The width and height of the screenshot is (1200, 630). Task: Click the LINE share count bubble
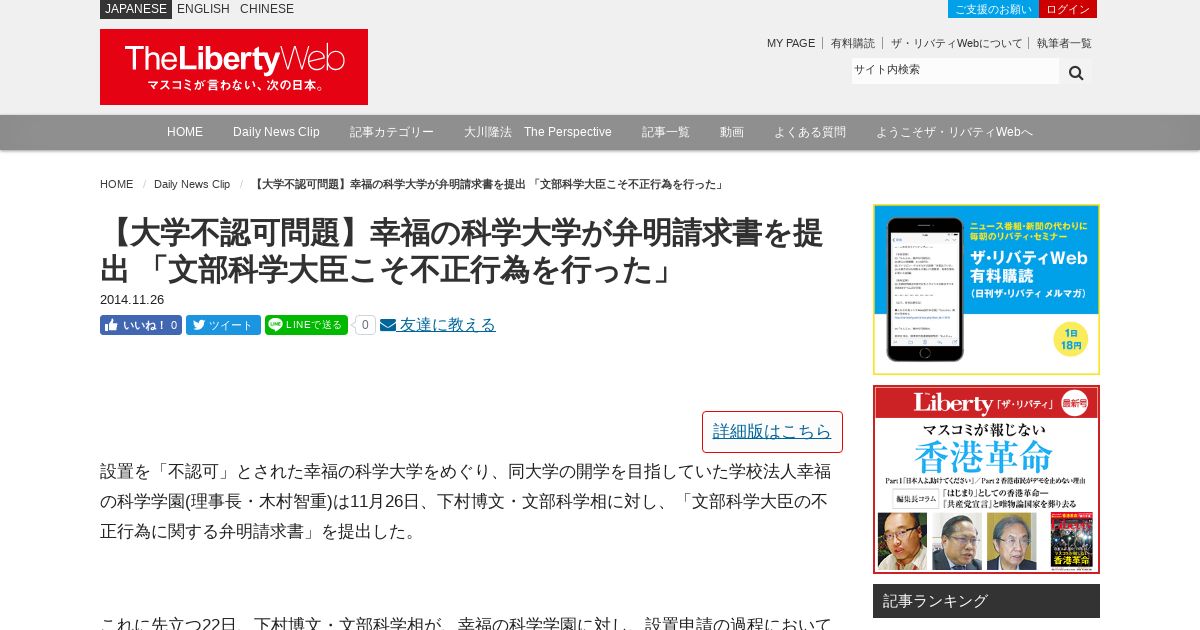pos(365,325)
